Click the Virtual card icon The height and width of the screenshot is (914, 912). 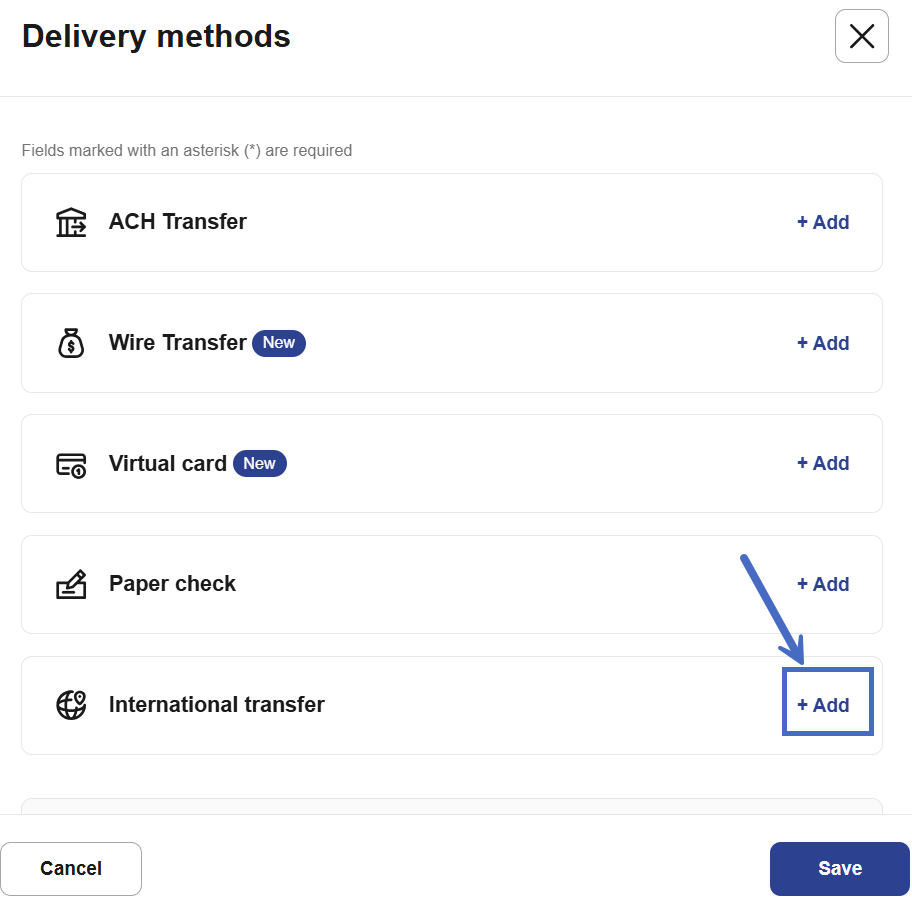pyautogui.click(x=71, y=464)
